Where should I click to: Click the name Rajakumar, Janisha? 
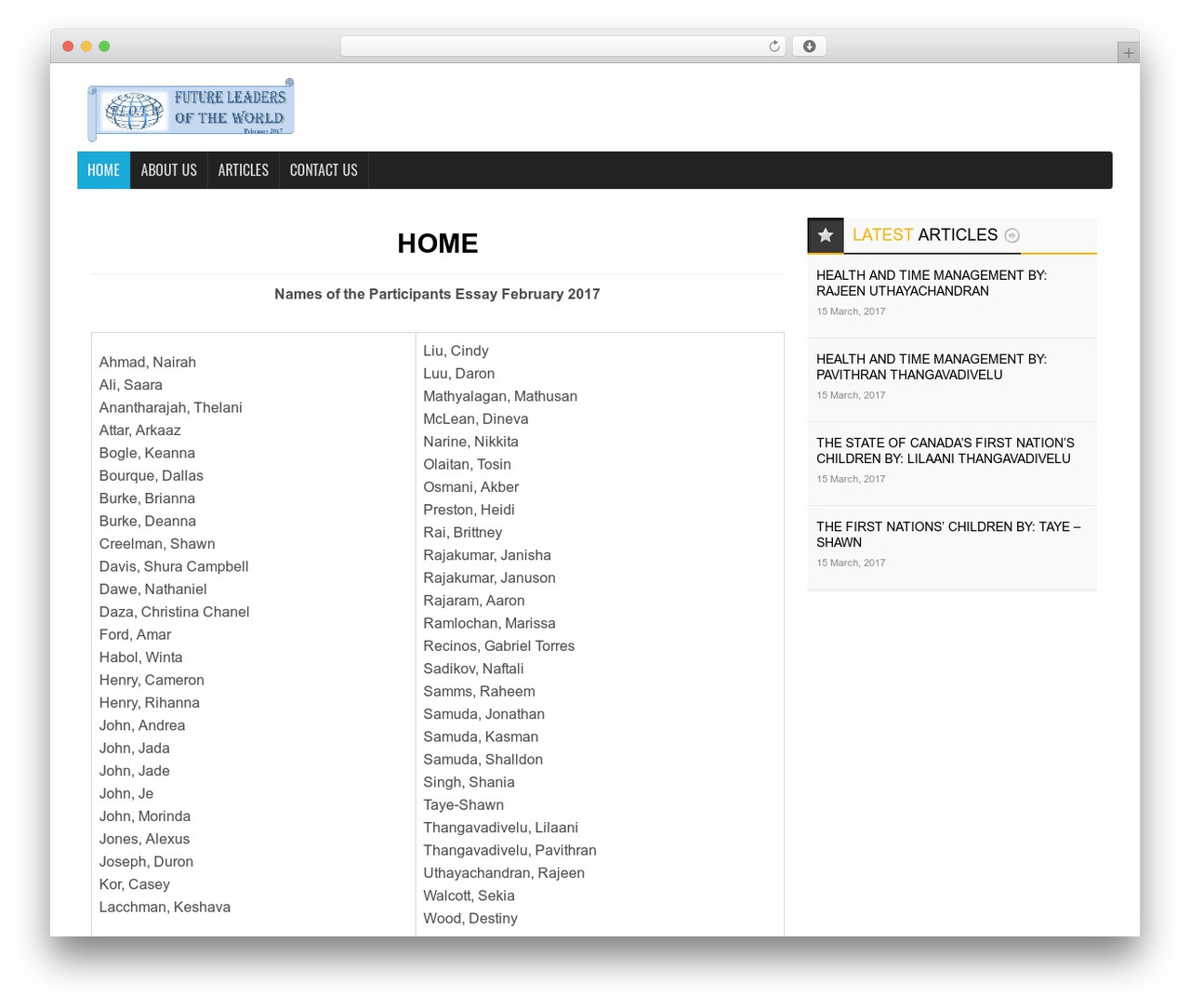coord(487,555)
